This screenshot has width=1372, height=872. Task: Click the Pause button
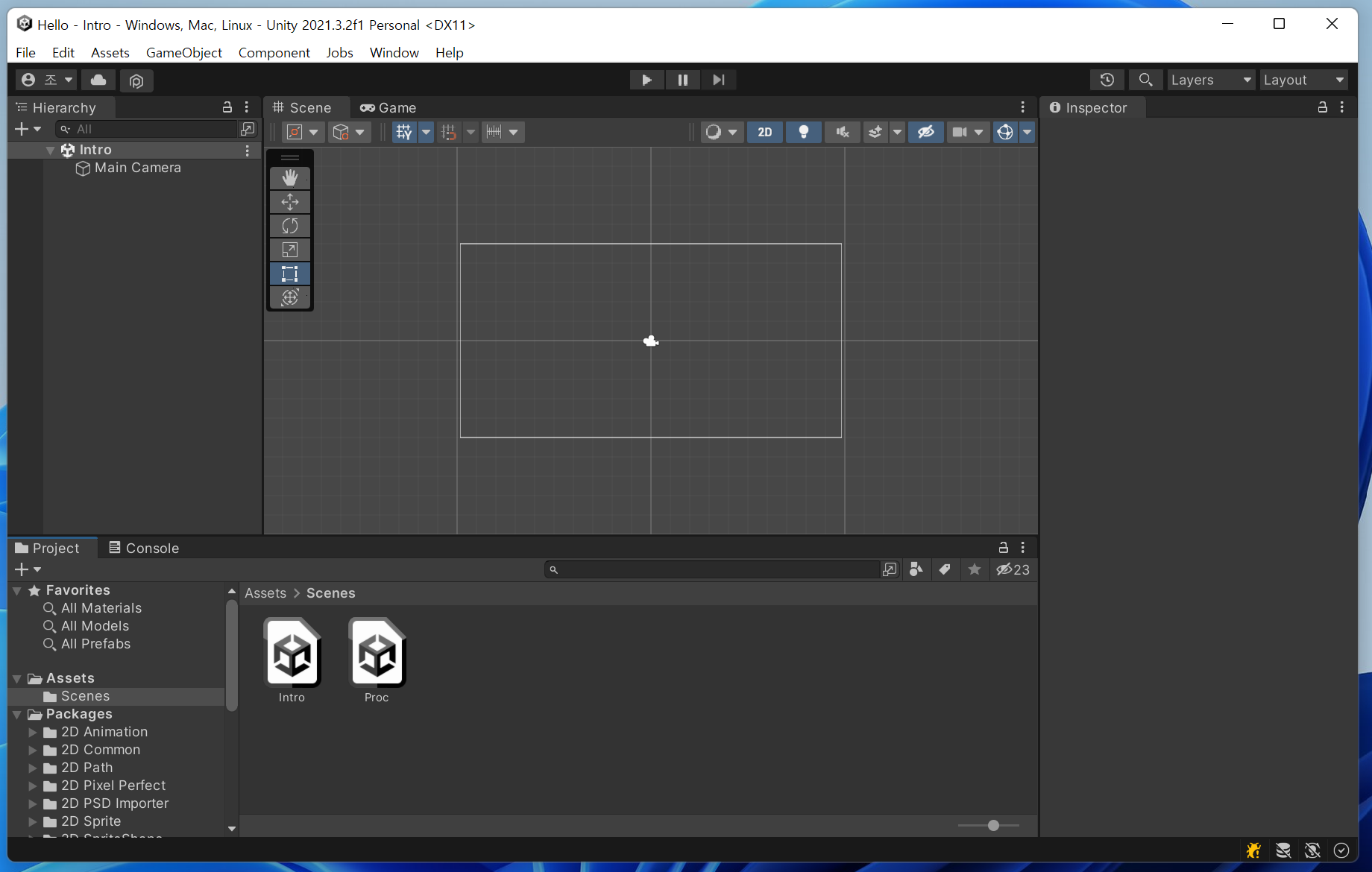pos(682,80)
